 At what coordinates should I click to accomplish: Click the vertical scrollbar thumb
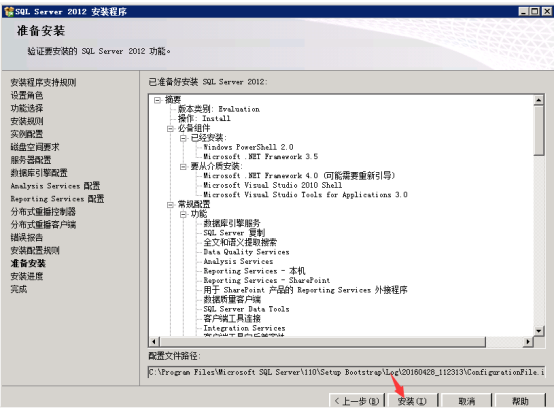538,131
